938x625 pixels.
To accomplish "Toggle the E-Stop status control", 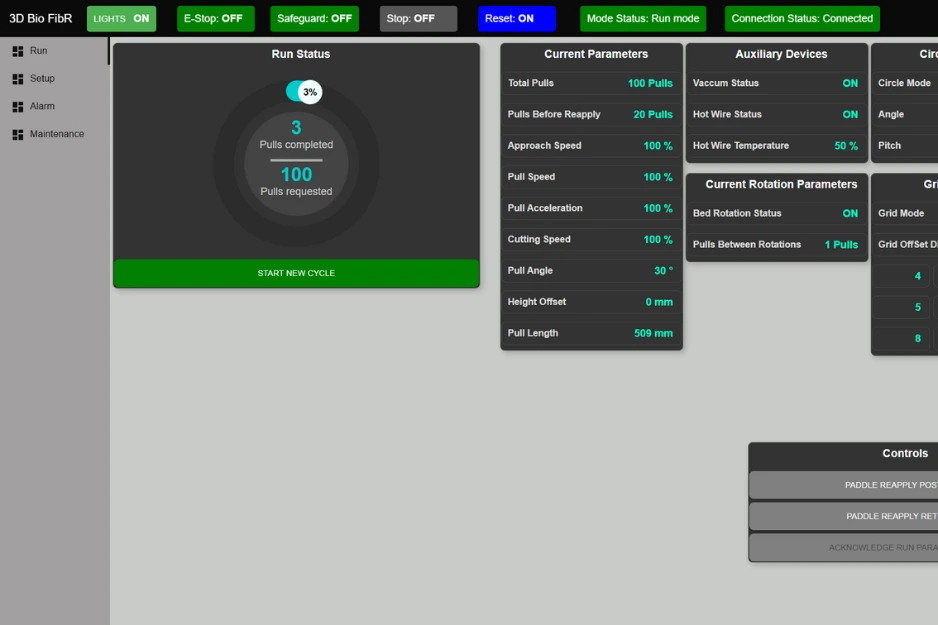I will [x=215, y=18].
